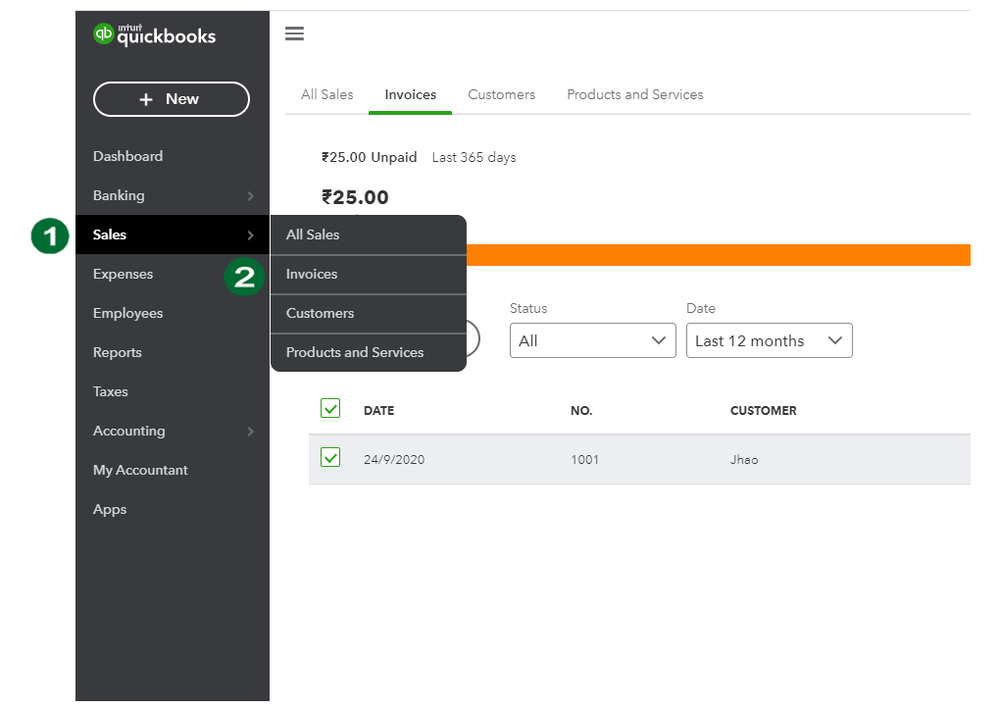The width and height of the screenshot is (999, 717).
Task: Click the green step 2 badge
Action: coord(245,276)
